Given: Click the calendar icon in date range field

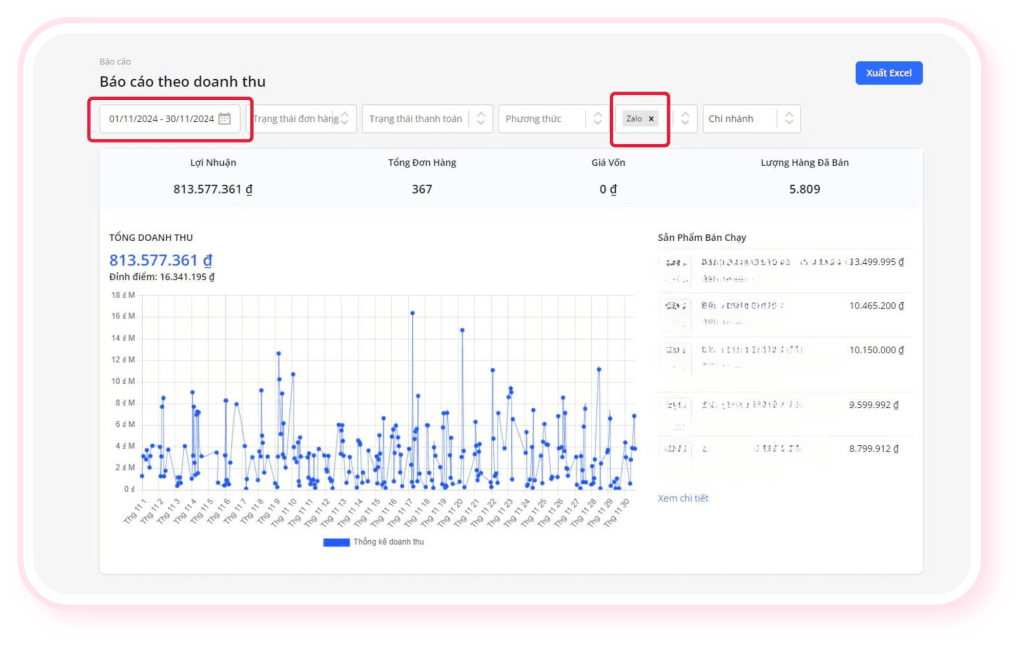Looking at the screenshot, I should [x=224, y=119].
